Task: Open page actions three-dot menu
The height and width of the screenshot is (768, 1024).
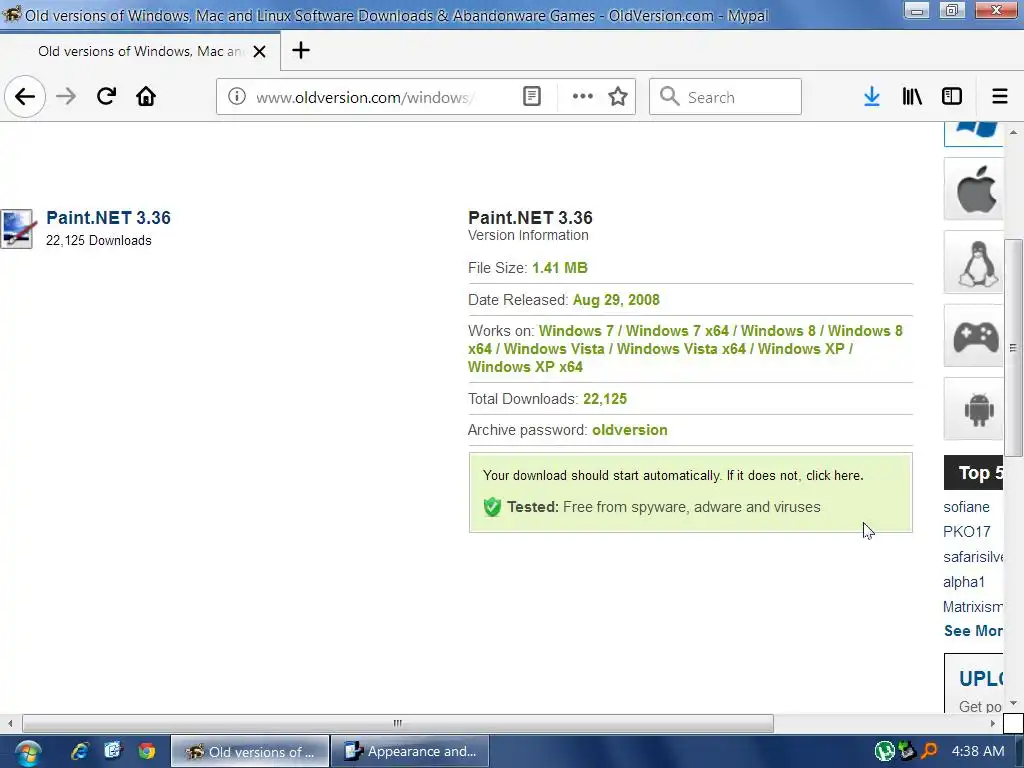Action: coord(583,97)
